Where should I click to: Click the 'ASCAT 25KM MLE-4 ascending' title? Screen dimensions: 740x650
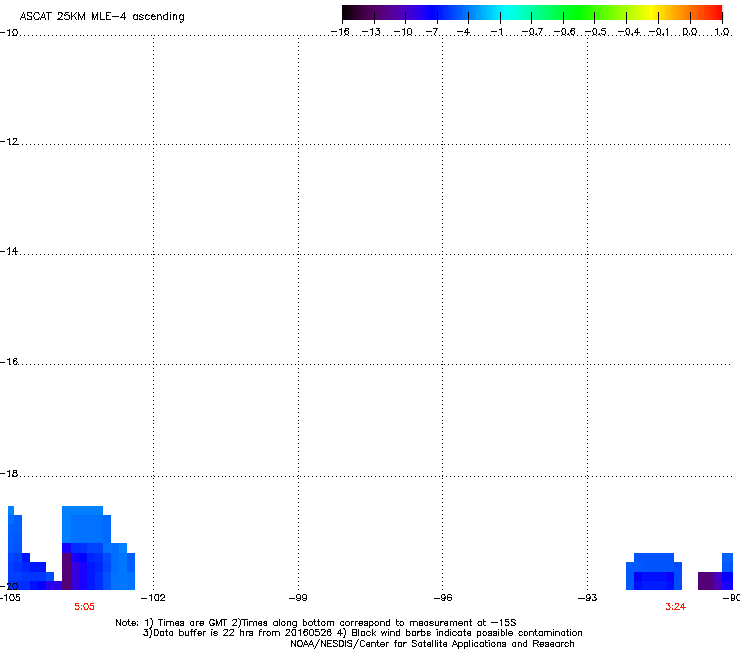[102, 16]
